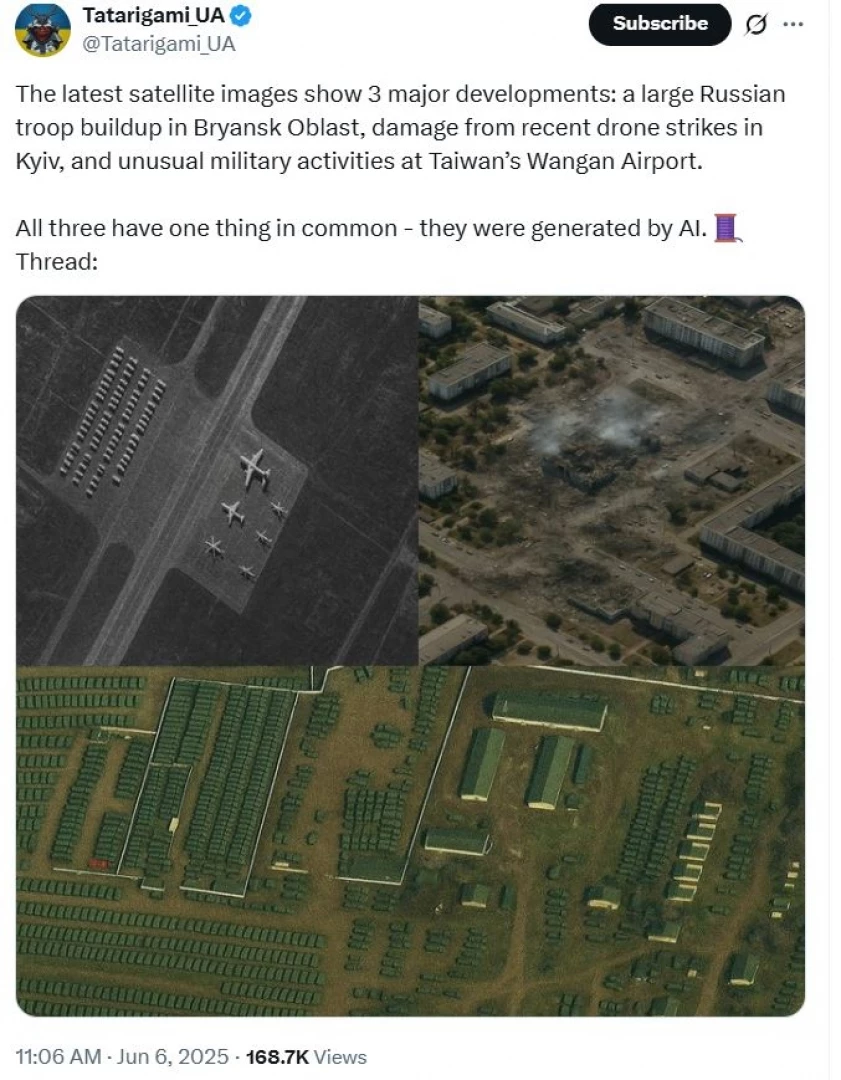The image size is (841, 1080).
Task: Open the three-dot more options menu
Action: [793, 24]
